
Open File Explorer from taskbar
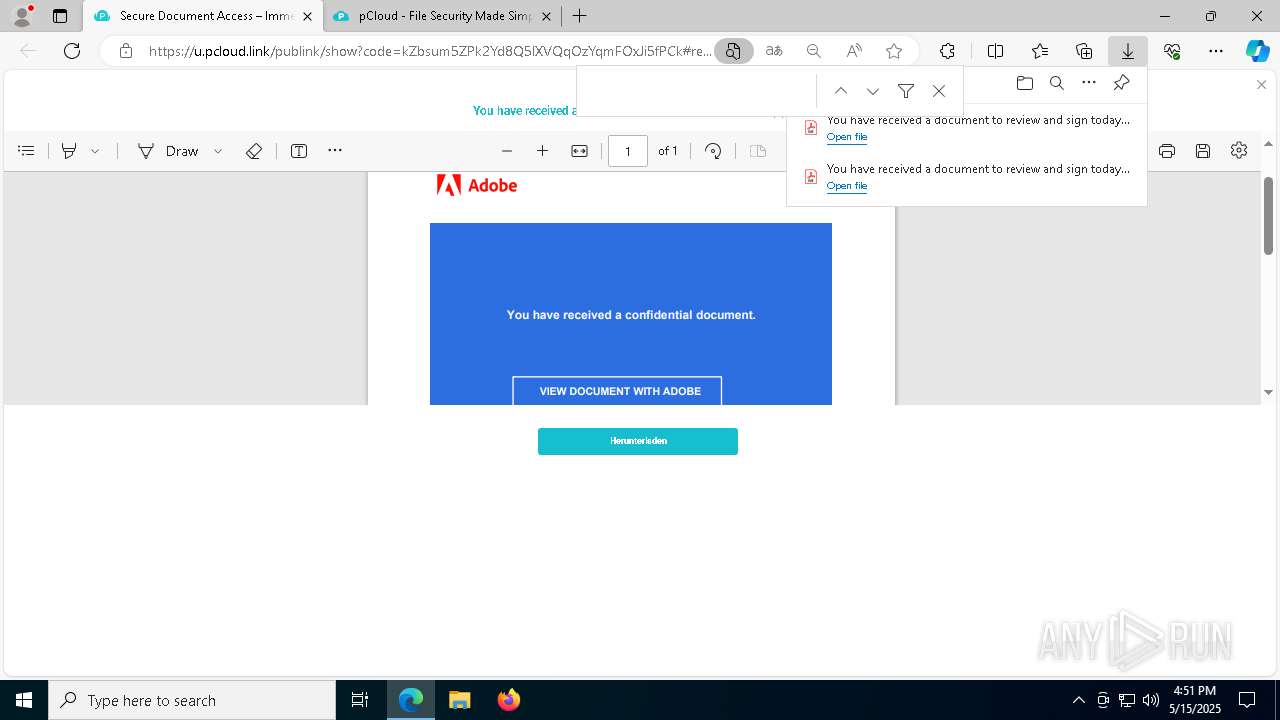coord(459,700)
